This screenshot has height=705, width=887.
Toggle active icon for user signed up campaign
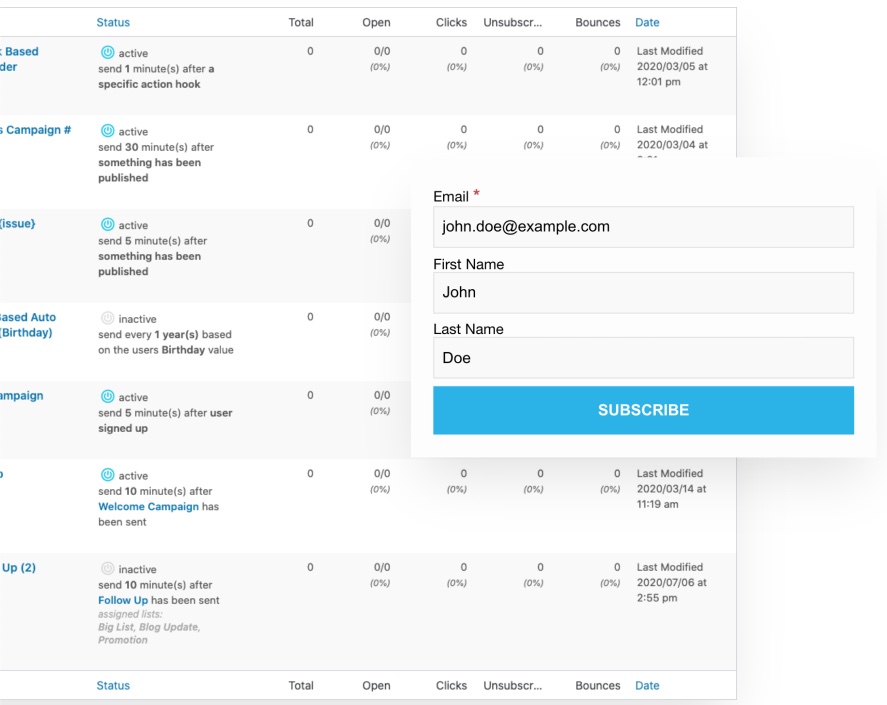coord(107,397)
